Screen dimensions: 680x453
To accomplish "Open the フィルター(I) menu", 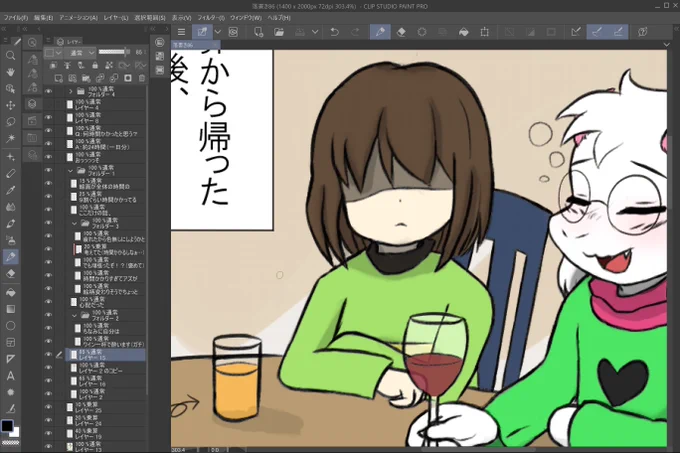I will (x=211, y=18).
